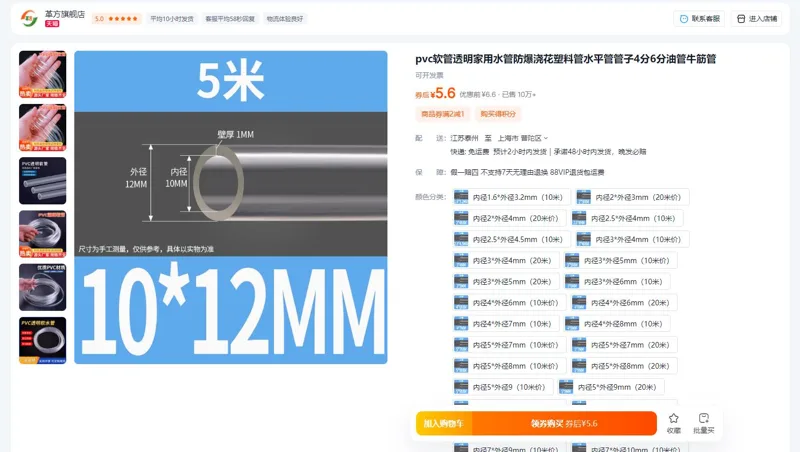Select the first product thumbnail with hand holding tube
The image size is (800, 452).
[43, 74]
